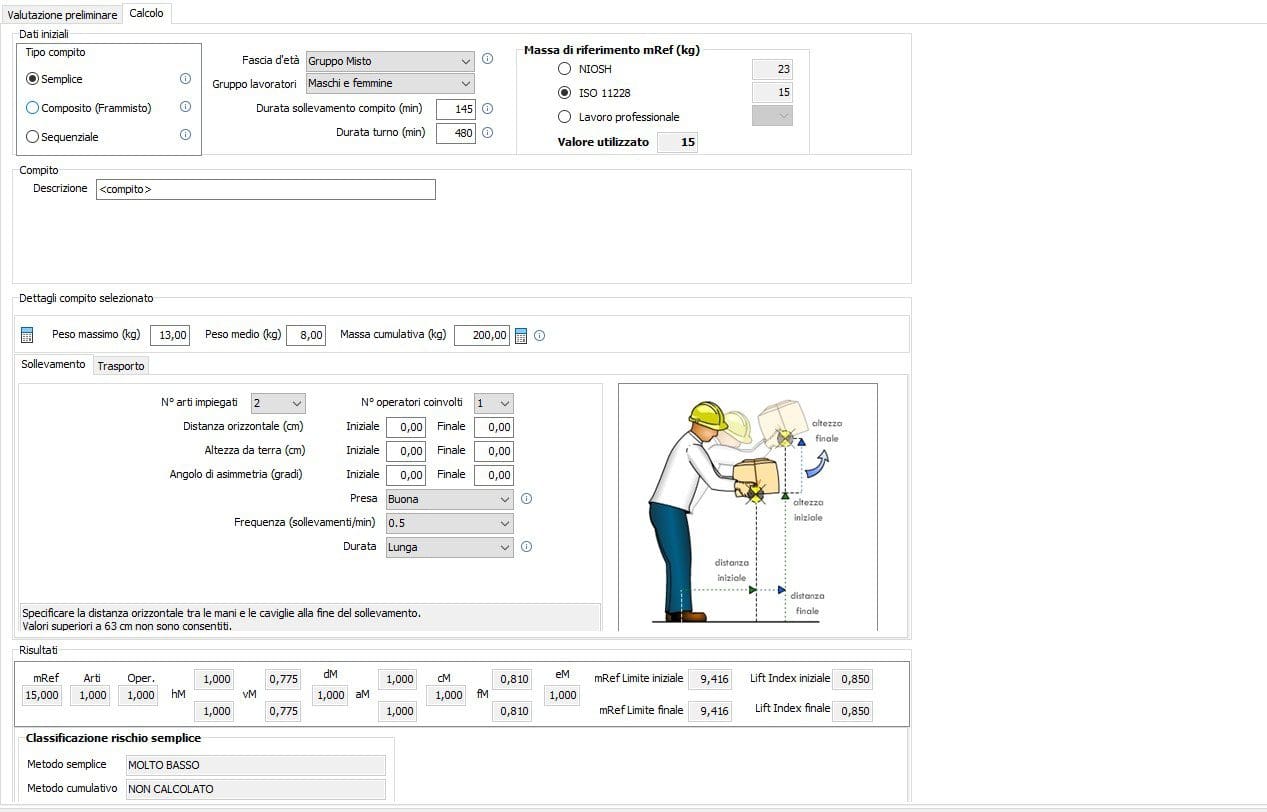This screenshot has width=1267, height=812.
Task: Click the info icon after Massa cumulativa
Action: coord(539,335)
